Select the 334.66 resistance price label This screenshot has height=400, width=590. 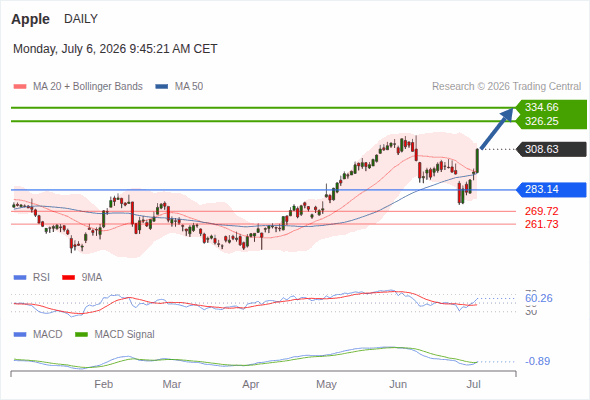click(x=541, y=107)
